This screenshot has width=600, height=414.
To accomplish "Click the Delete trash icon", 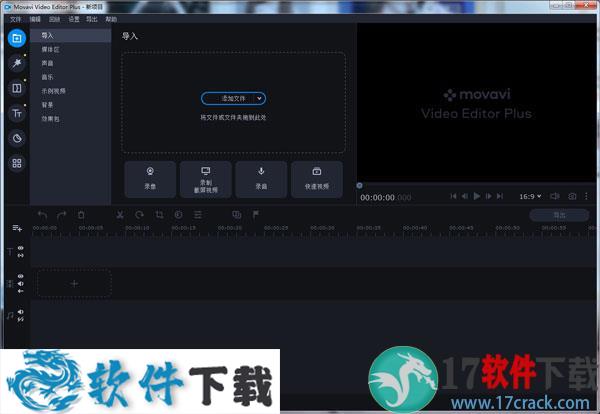I will coord(81,215).
